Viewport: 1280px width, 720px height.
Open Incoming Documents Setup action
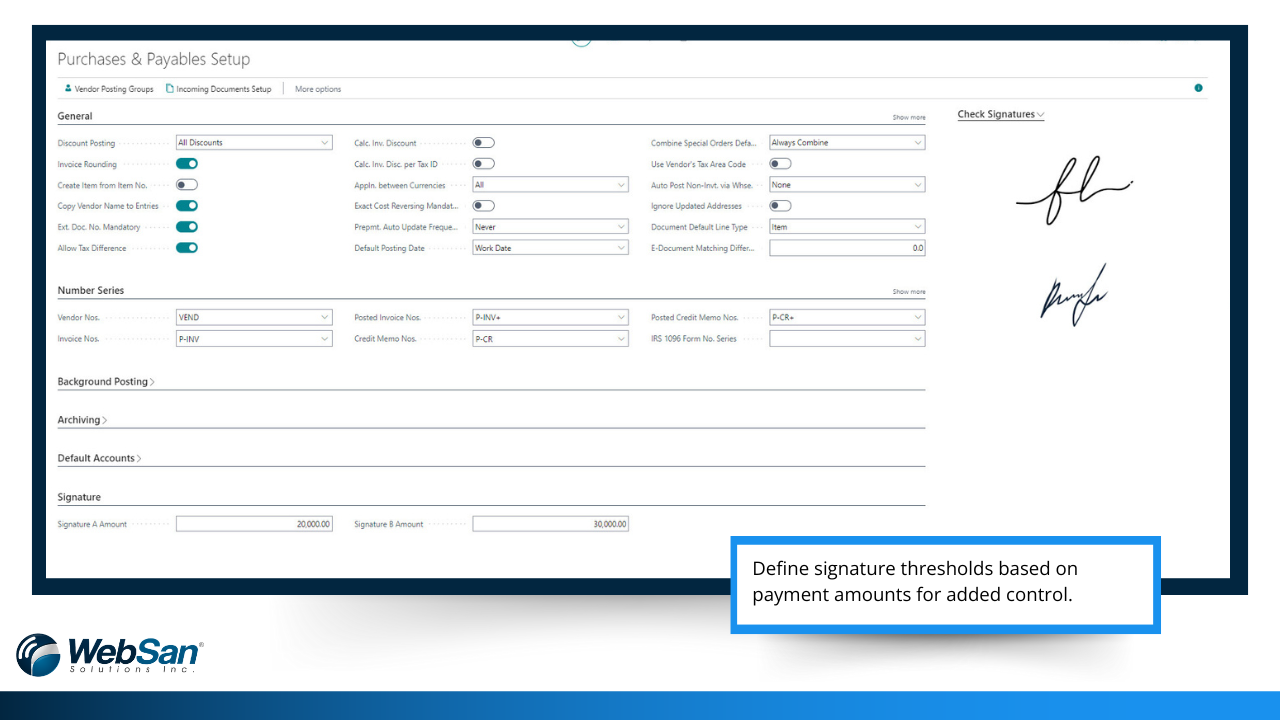pyautogui.click(x=218, y=89)
